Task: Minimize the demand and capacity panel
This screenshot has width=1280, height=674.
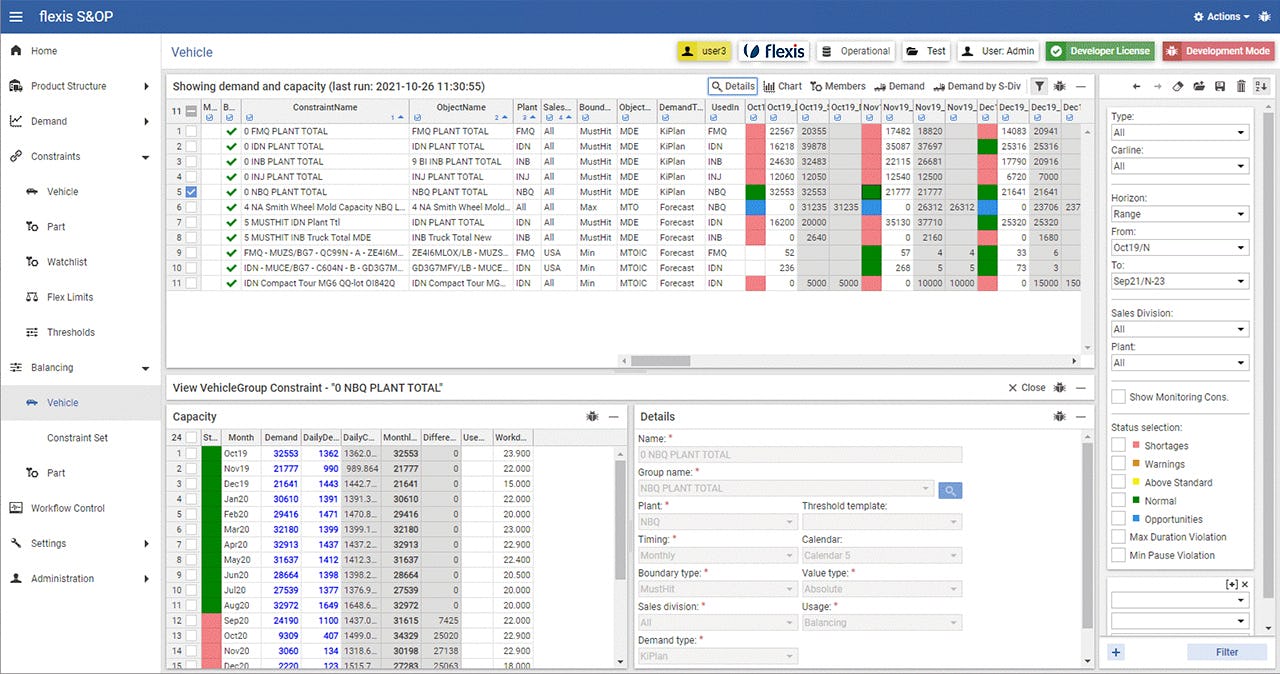Action: point(1081,87)
